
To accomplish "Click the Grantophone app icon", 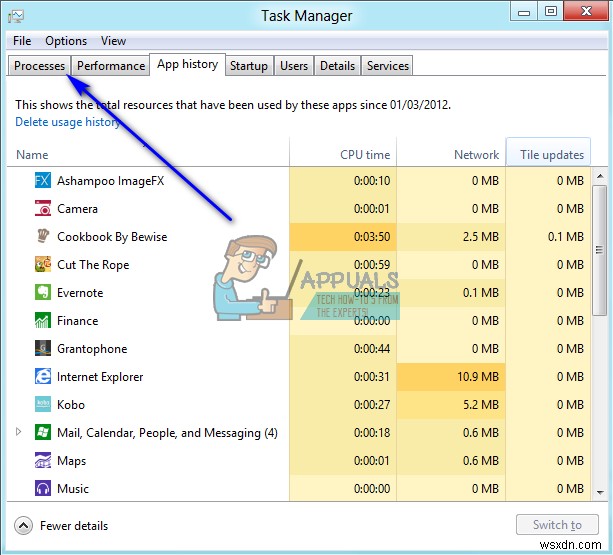I will [x=43, y=348].
